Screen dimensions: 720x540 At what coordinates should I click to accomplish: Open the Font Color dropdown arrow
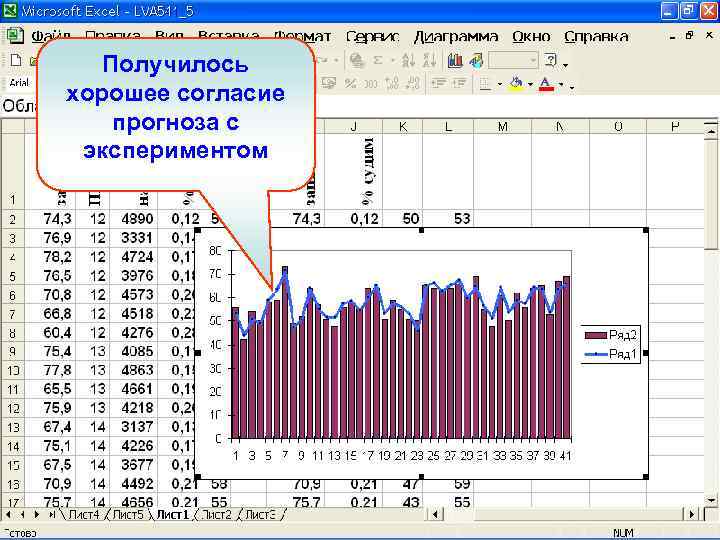pos(561,84)
